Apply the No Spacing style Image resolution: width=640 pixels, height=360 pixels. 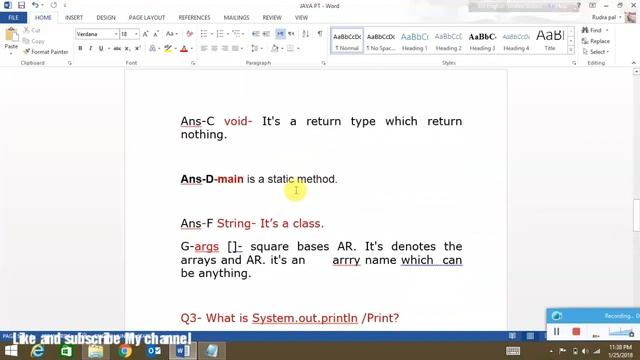coord(381,41)
